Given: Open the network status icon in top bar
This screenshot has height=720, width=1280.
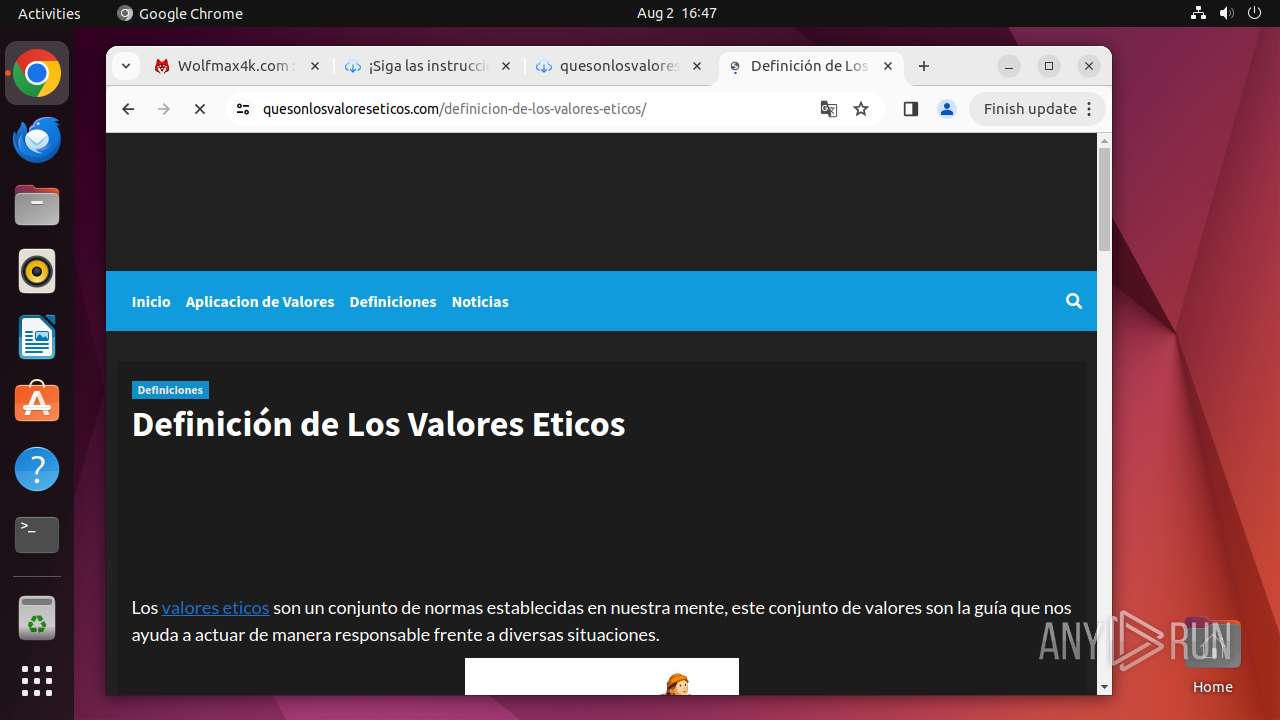Looking at the screenshot, I should point(1199,13).
